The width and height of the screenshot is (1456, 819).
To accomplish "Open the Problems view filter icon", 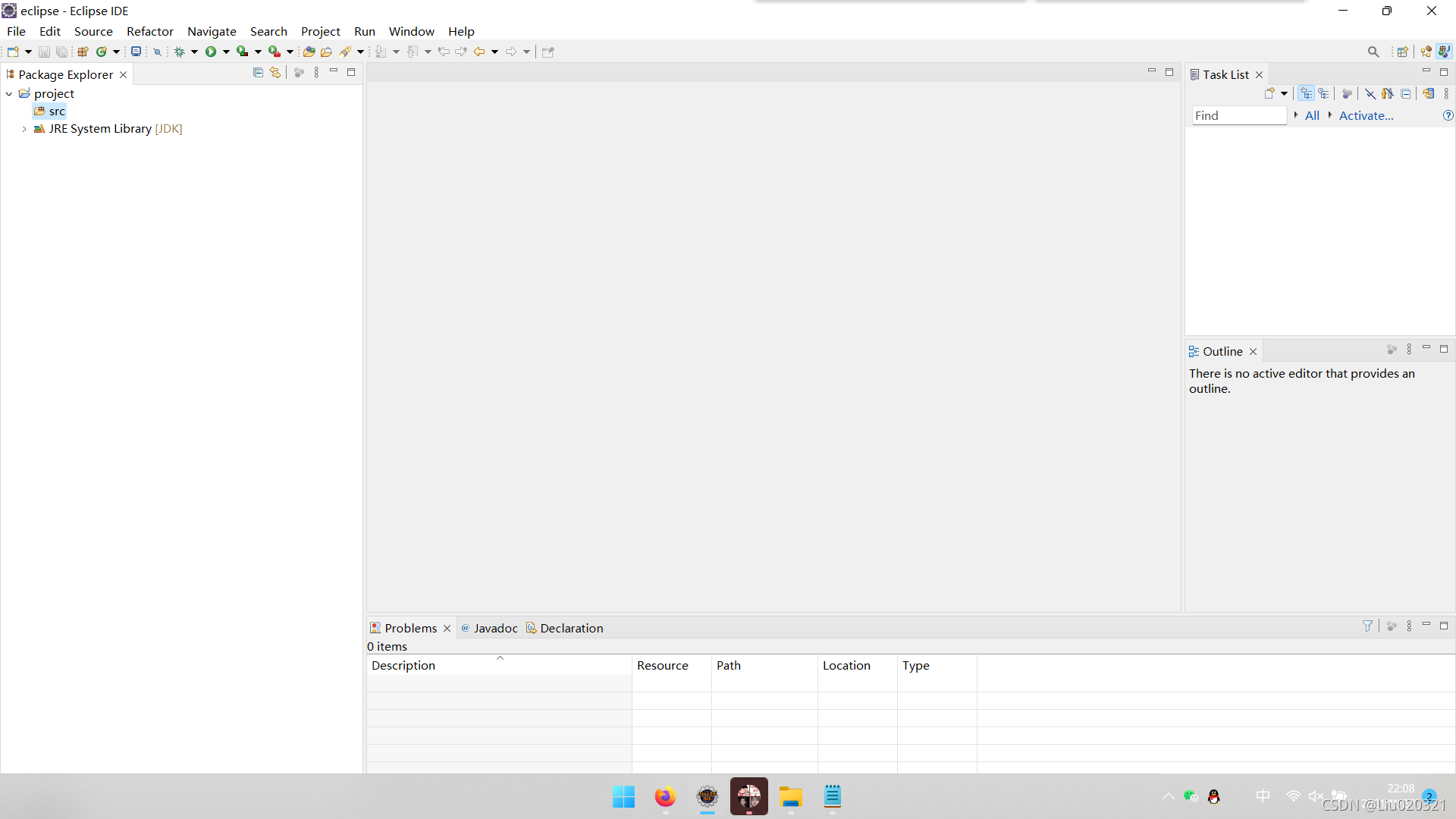I will (1367, 626).
